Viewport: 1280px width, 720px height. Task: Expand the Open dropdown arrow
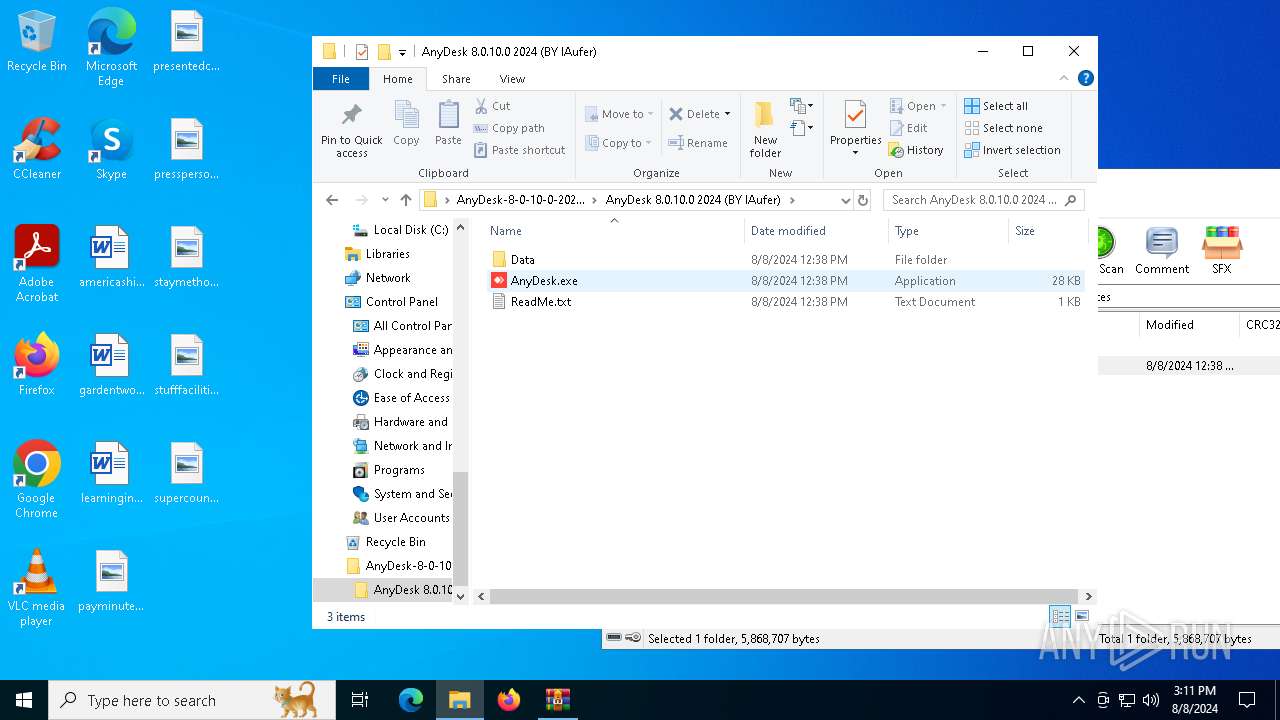pyautogui.click(x=943, y=106)
